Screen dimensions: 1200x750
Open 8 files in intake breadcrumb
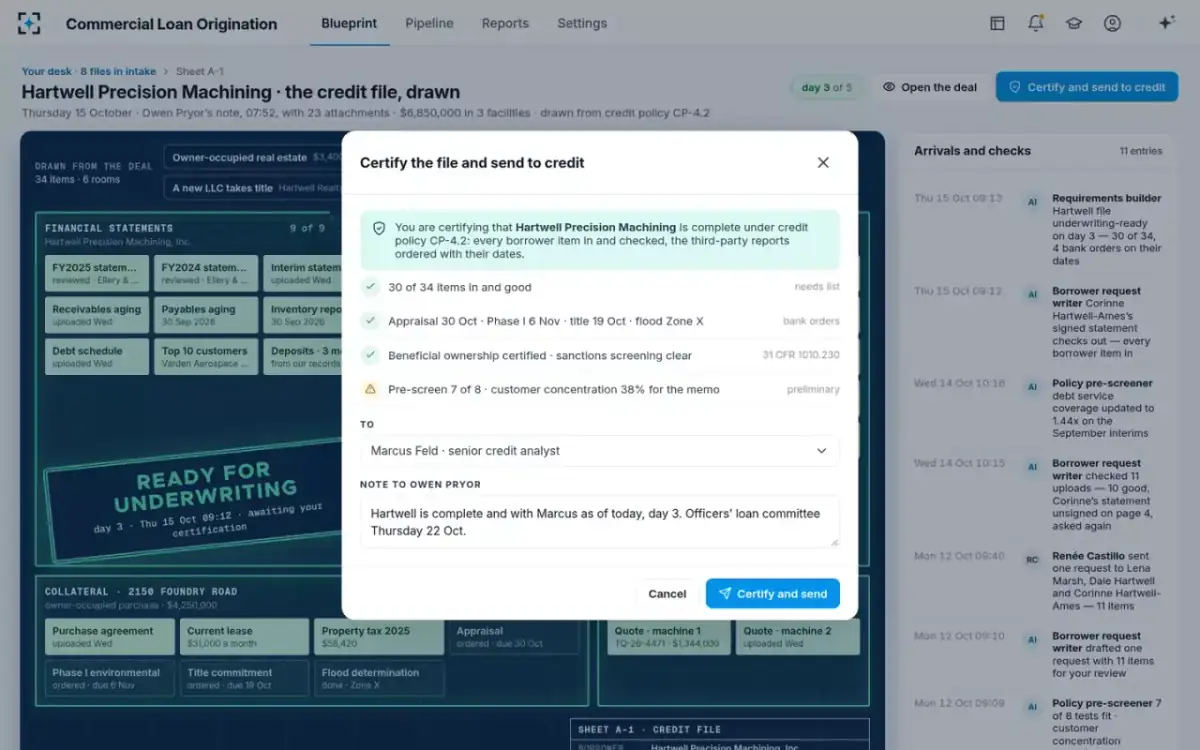click(118, 71)
